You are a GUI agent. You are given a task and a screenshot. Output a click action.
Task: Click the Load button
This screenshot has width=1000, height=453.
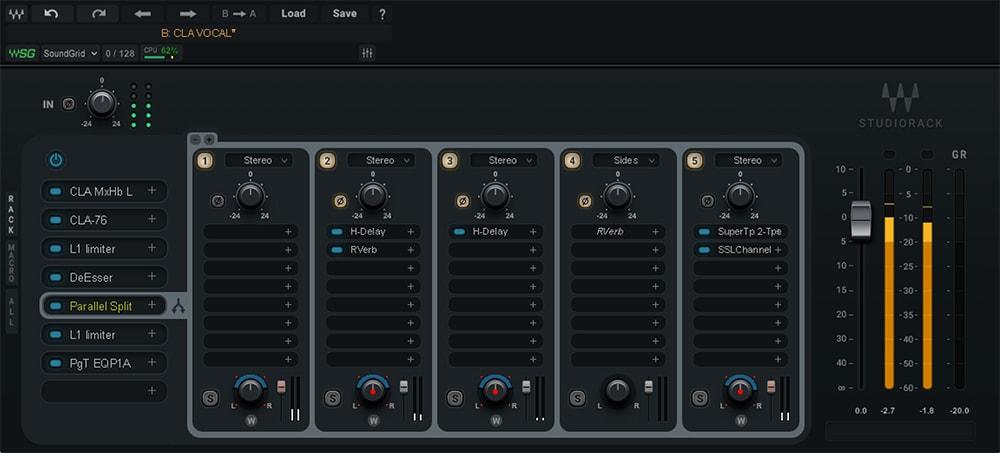pos(293,13)
